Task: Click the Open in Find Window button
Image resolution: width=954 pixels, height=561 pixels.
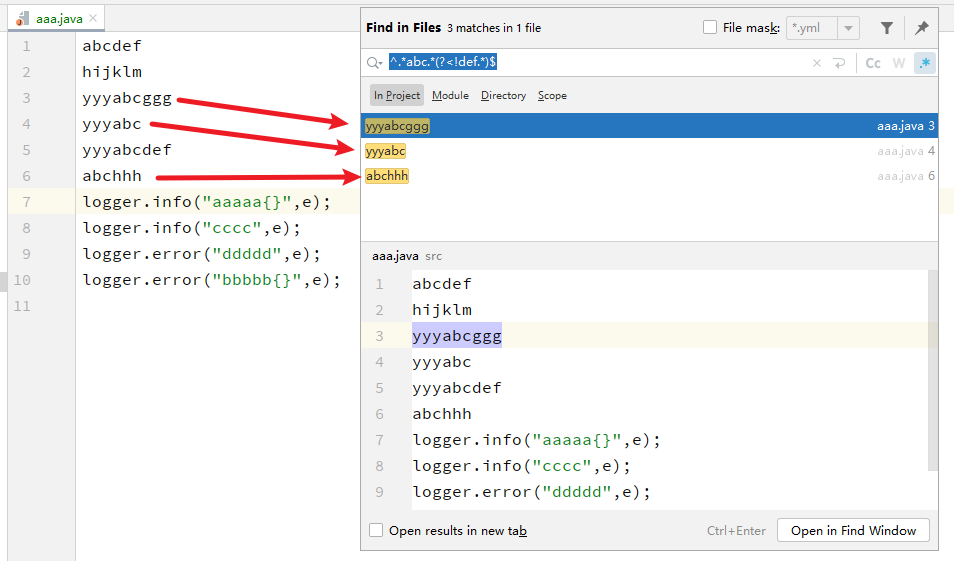Action: click(853, 531)
